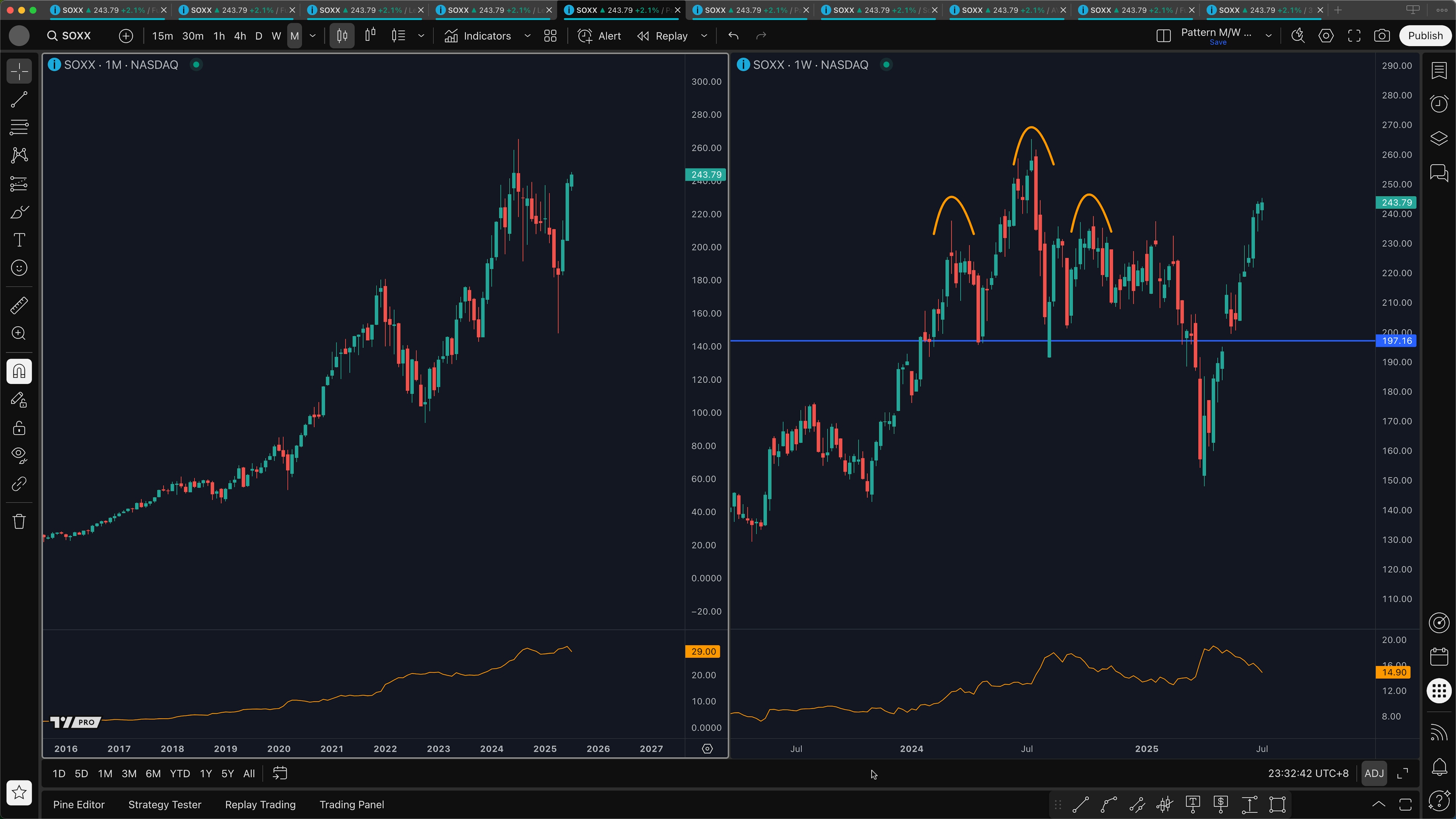Select the crosshair cursor tool
Viewport: 1456px width, 819px height.
(19, 72)
